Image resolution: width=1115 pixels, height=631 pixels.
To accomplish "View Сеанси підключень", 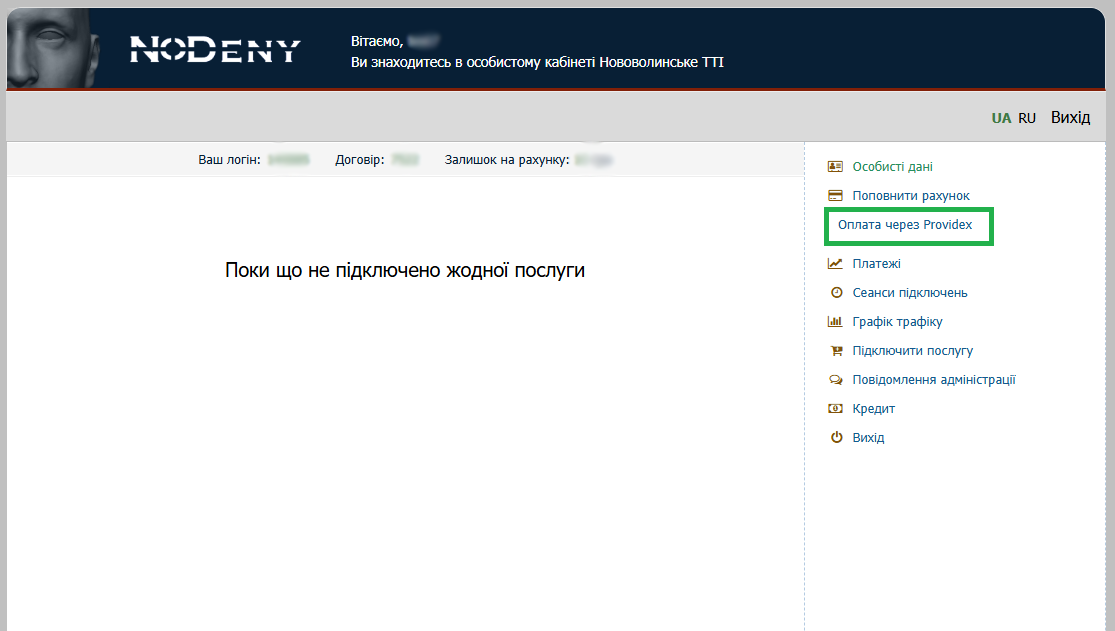I will point(909,292).
